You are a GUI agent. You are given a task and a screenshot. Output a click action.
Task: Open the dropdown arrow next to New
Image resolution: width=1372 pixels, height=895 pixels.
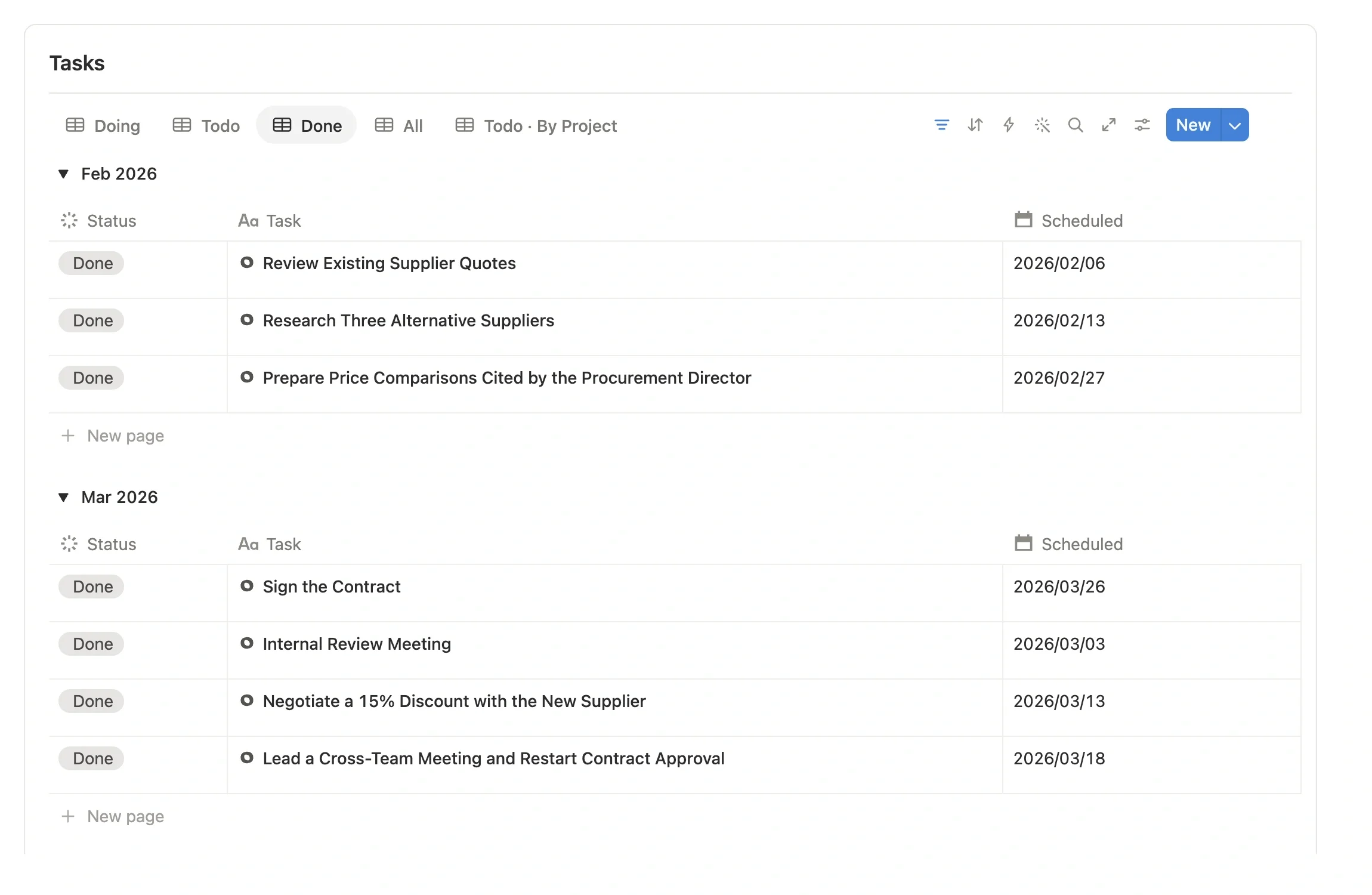point(1235,125)
